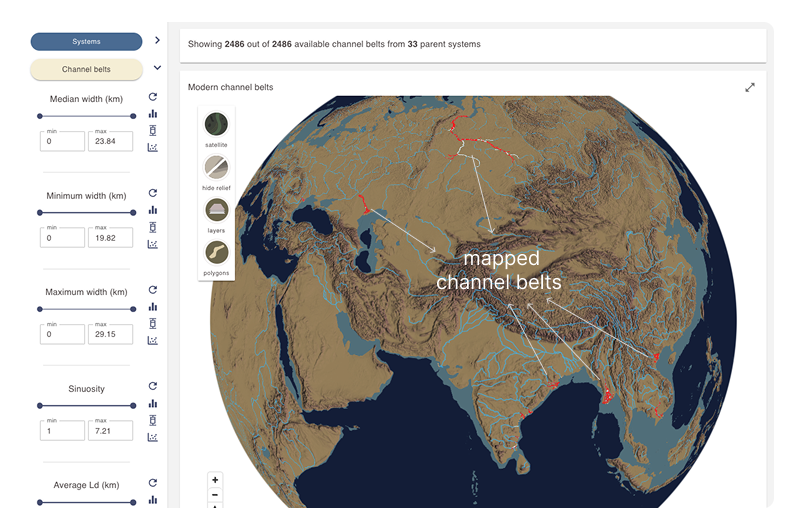Click the 'Maximum width (km)' label
The image size is (800, 530).
[x=86, y=292]
